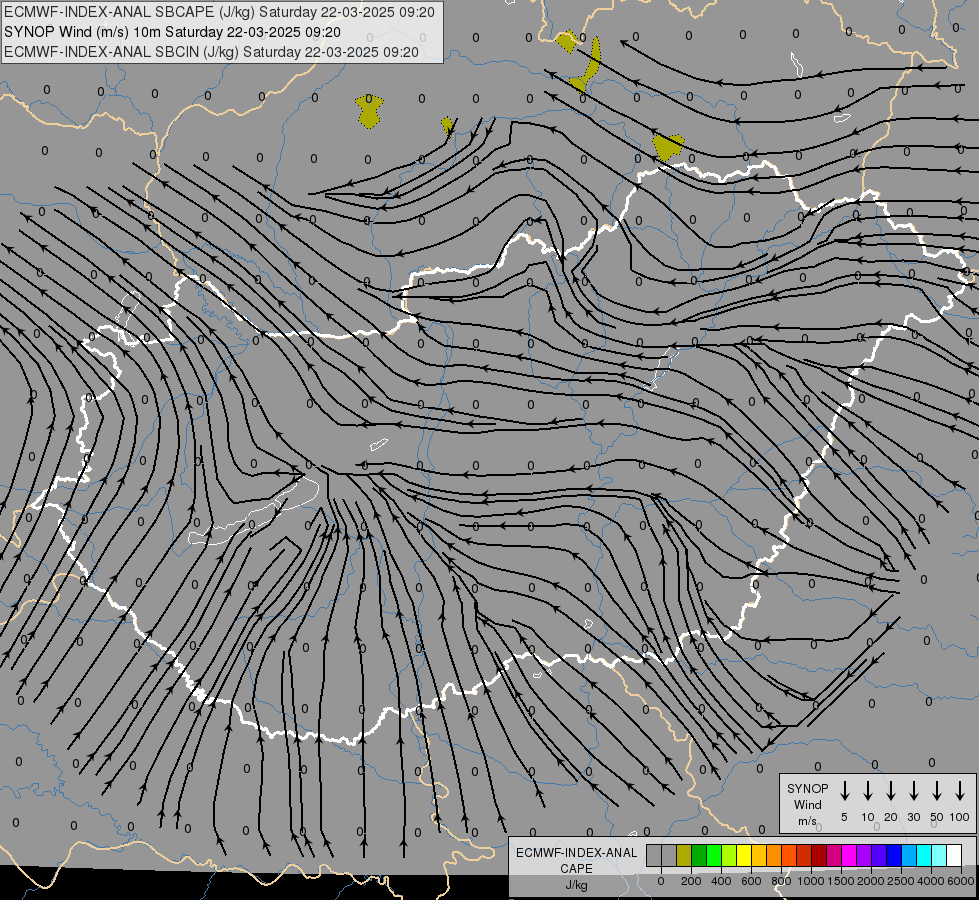Pick the bright green CAPE legend swatch
The height and width of the screenshot is (900, 979).
click(714, 855)
